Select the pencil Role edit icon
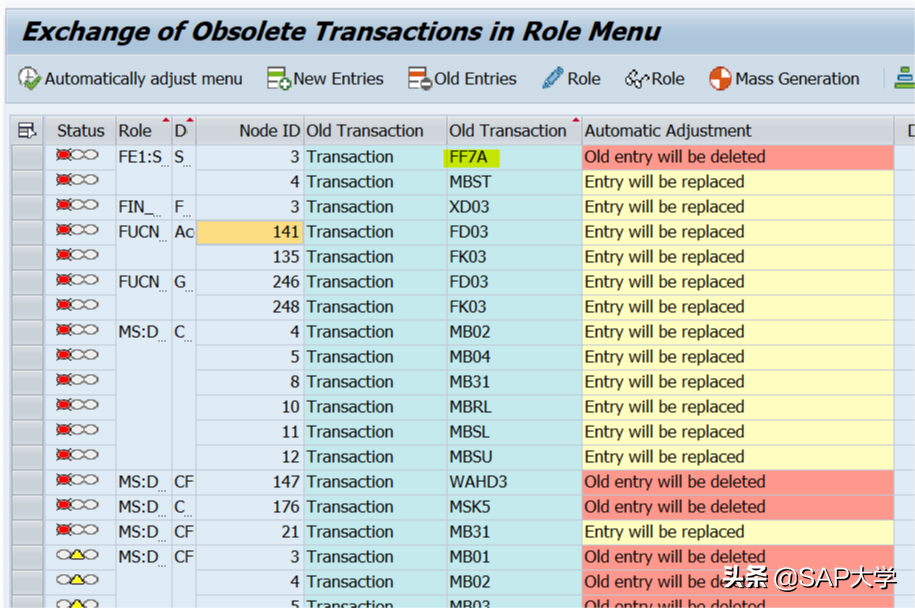Screen dimensions: 915x608 tap(552, 78)
